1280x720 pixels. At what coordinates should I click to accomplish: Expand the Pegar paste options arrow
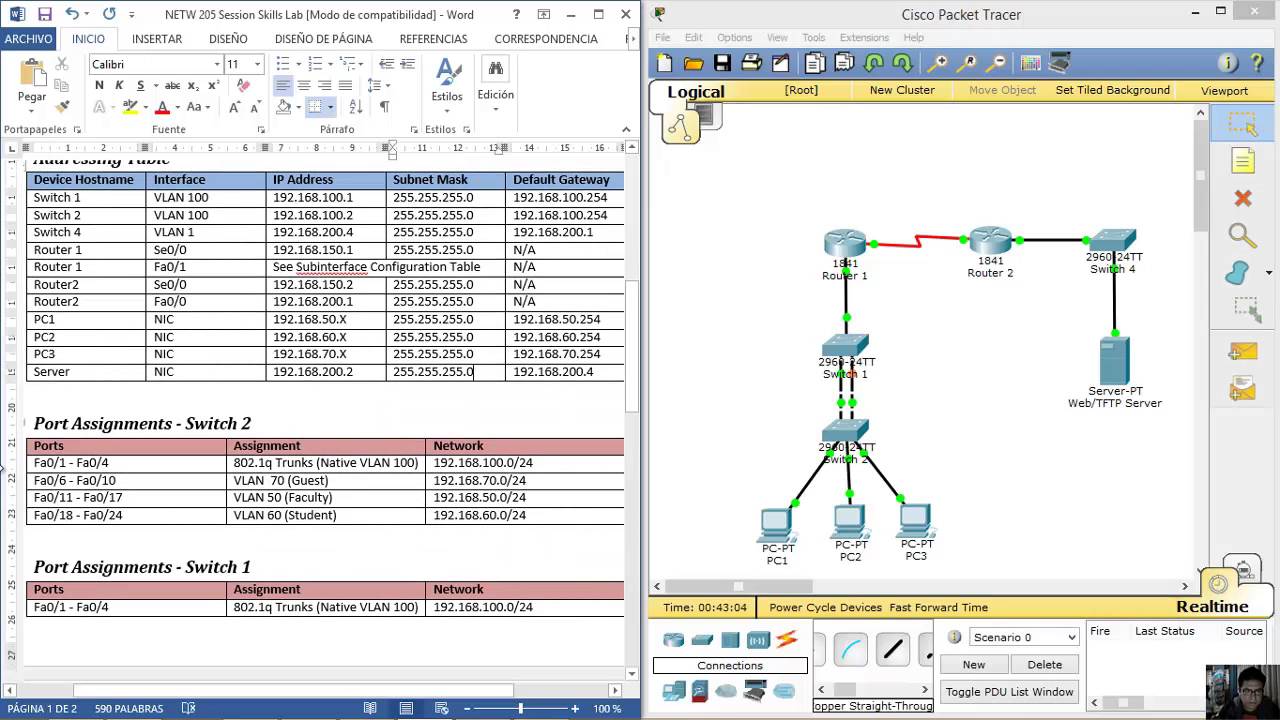pos(32,110)
